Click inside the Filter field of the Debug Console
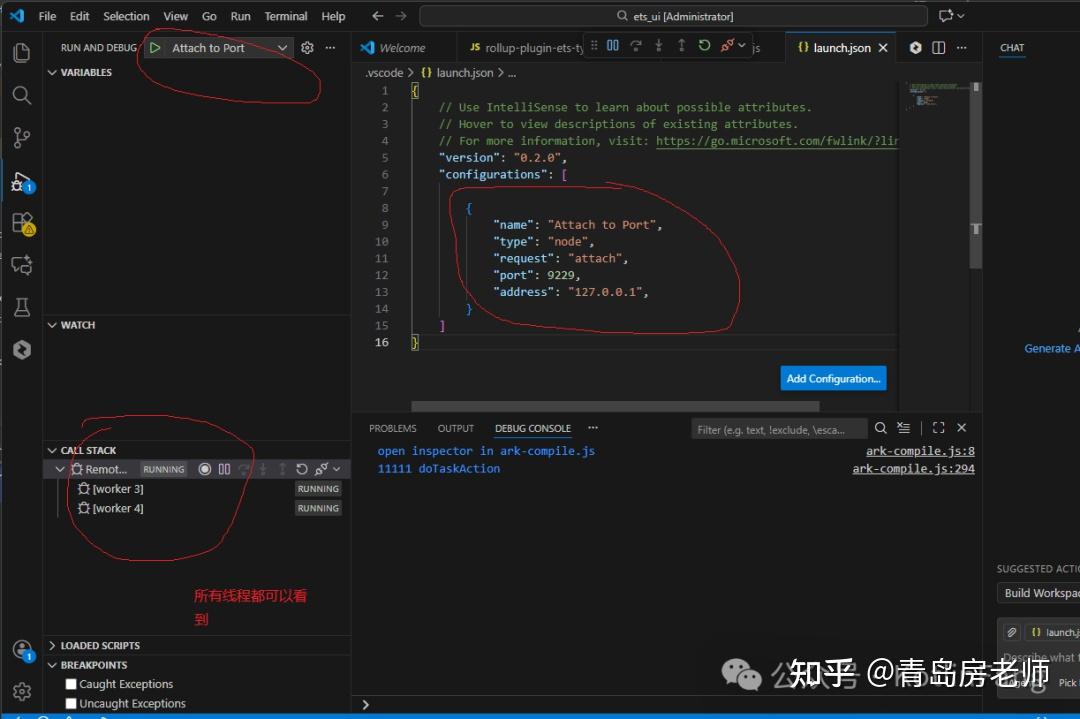 coord(780,428)
